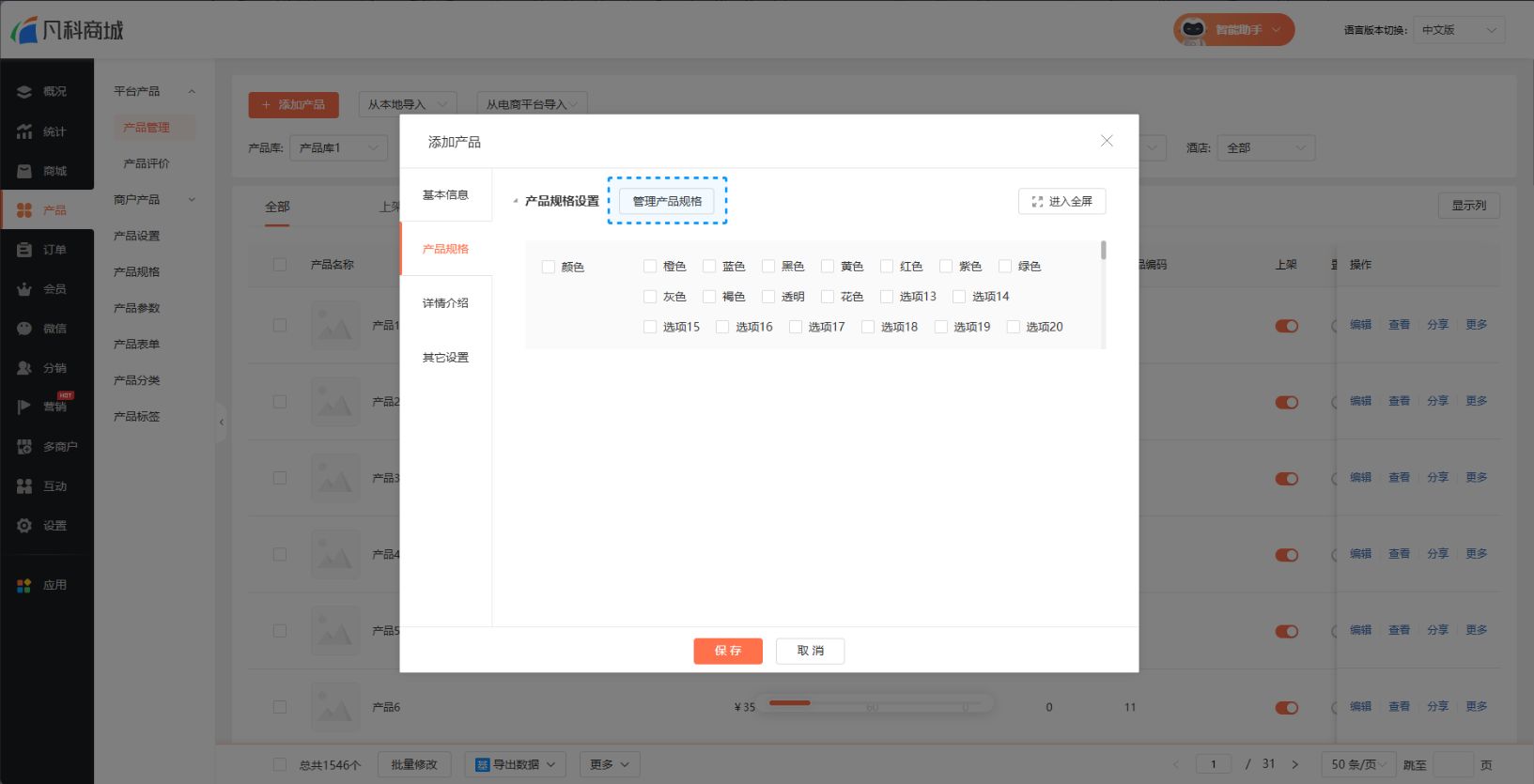Image resolution: width=1534 pixels, height=784 pixels.
Task: Select 产品 product icon in sidebar
Action: (24, 210)
